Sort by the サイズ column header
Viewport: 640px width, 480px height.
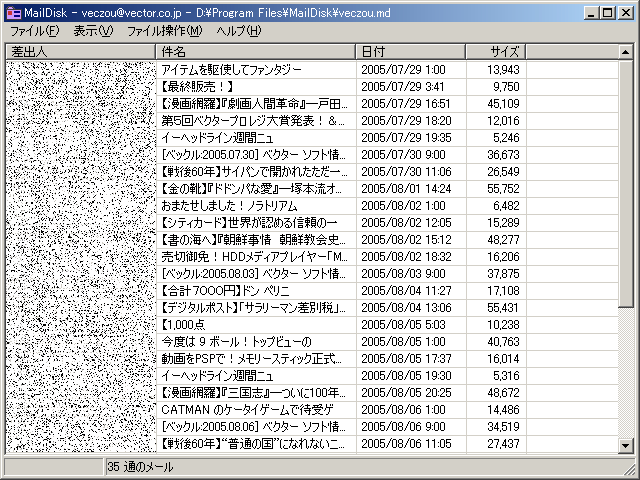tap(496, 52)
